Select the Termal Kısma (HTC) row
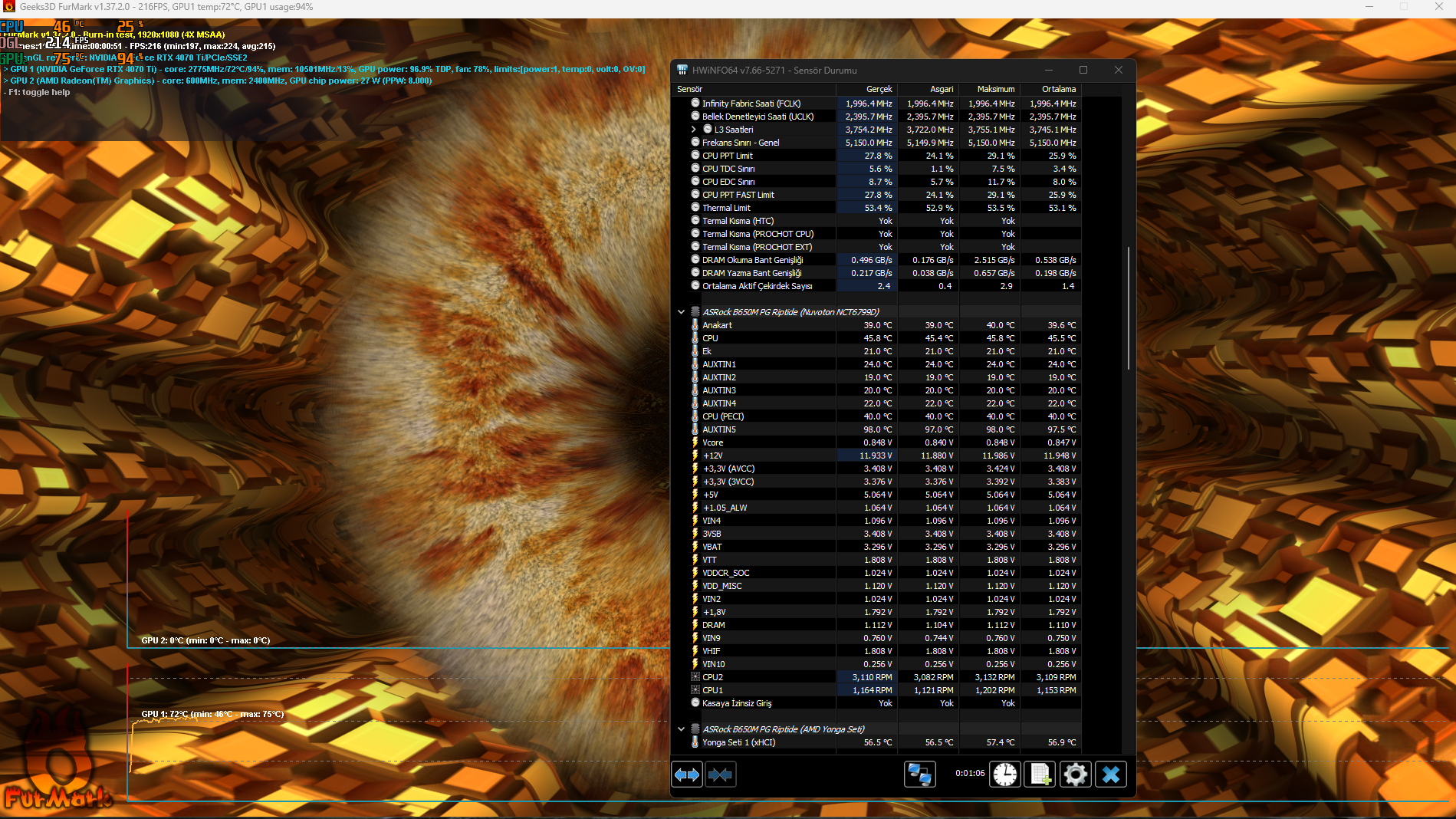Image resolution: width=1456 pixels, height=819 pixels. coord(876,221)
